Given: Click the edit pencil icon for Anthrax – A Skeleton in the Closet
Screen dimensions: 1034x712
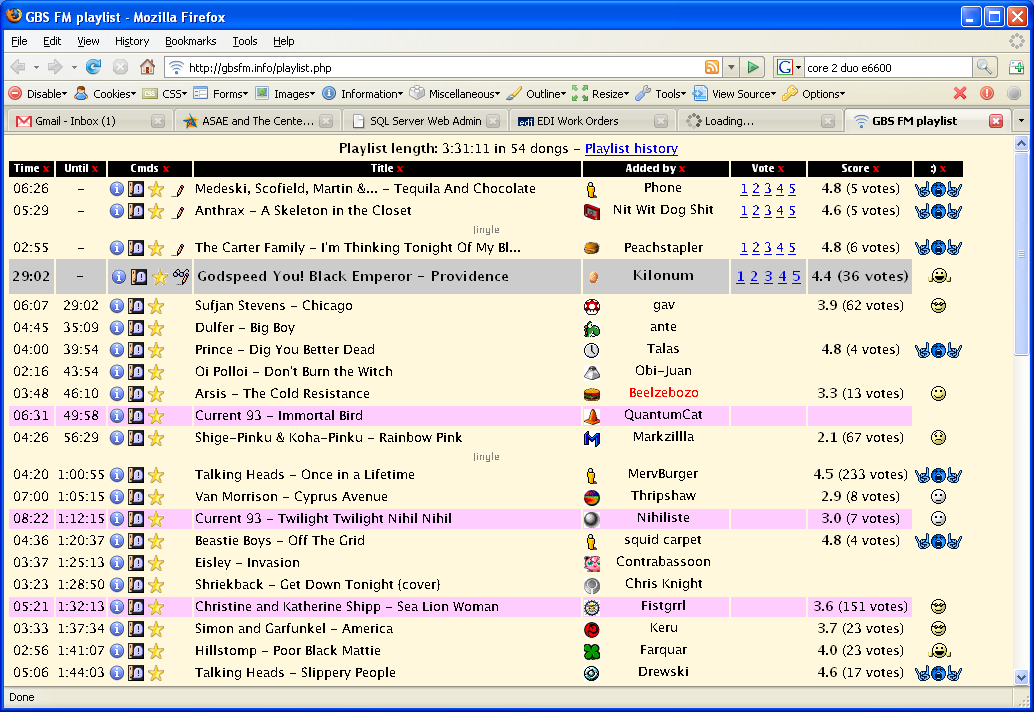Looking at the screenshot, I should (x=178, y=212).
